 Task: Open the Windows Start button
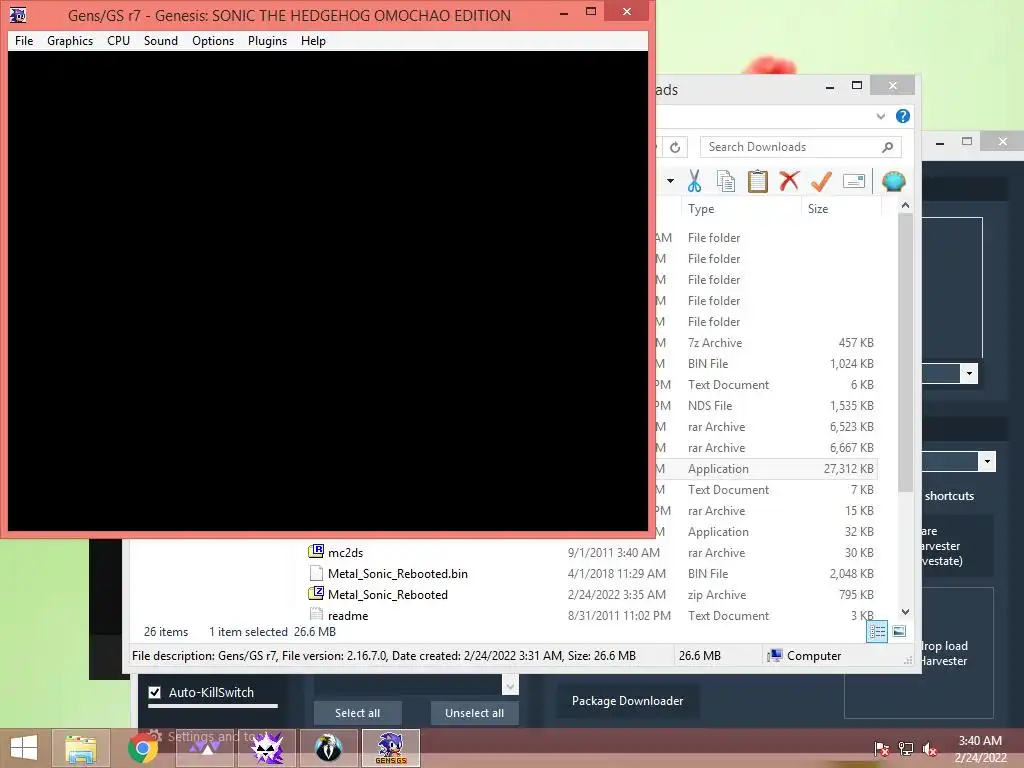pos(24,748)
